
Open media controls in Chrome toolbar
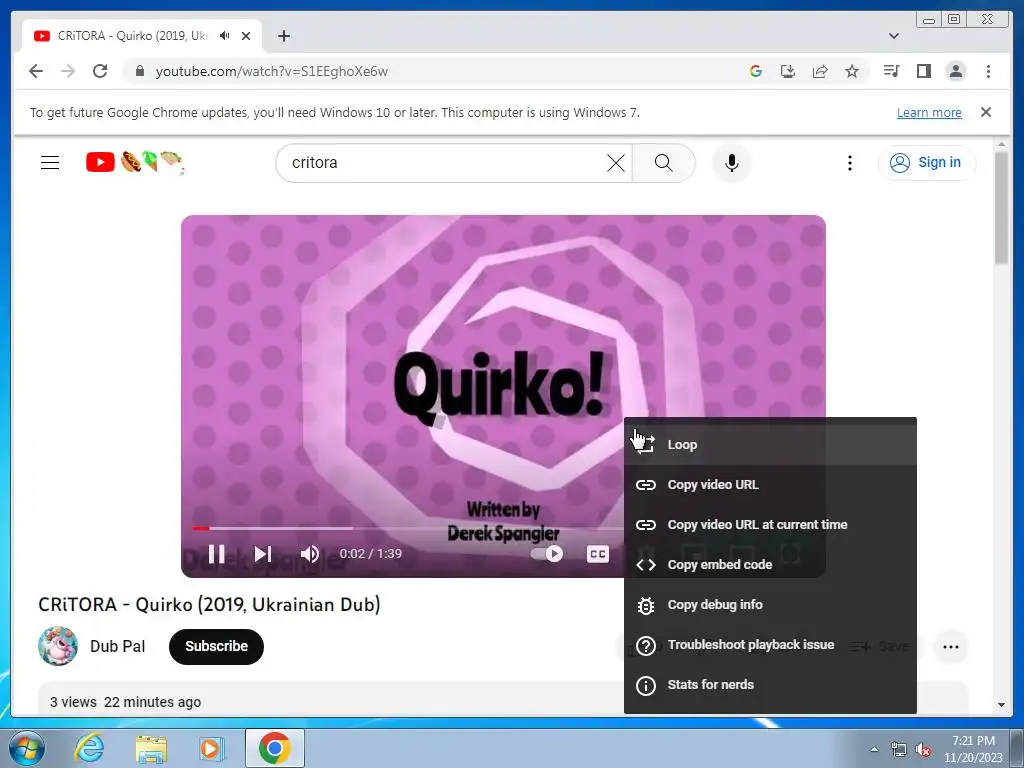pyautogui.click(x=891, y=71)
